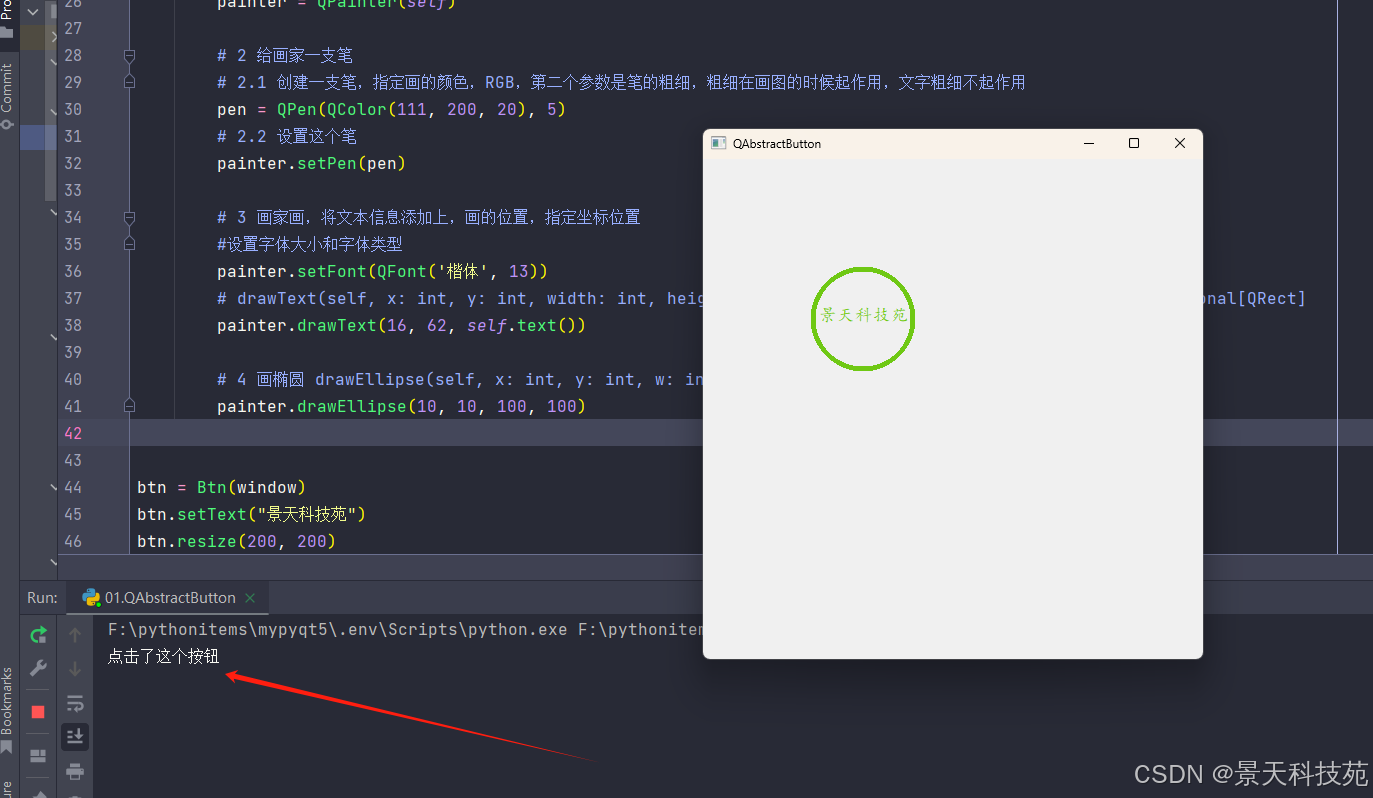Click line number 42 in gutter
Viewport: 1373px width, 798px height.
pos(73,433)
